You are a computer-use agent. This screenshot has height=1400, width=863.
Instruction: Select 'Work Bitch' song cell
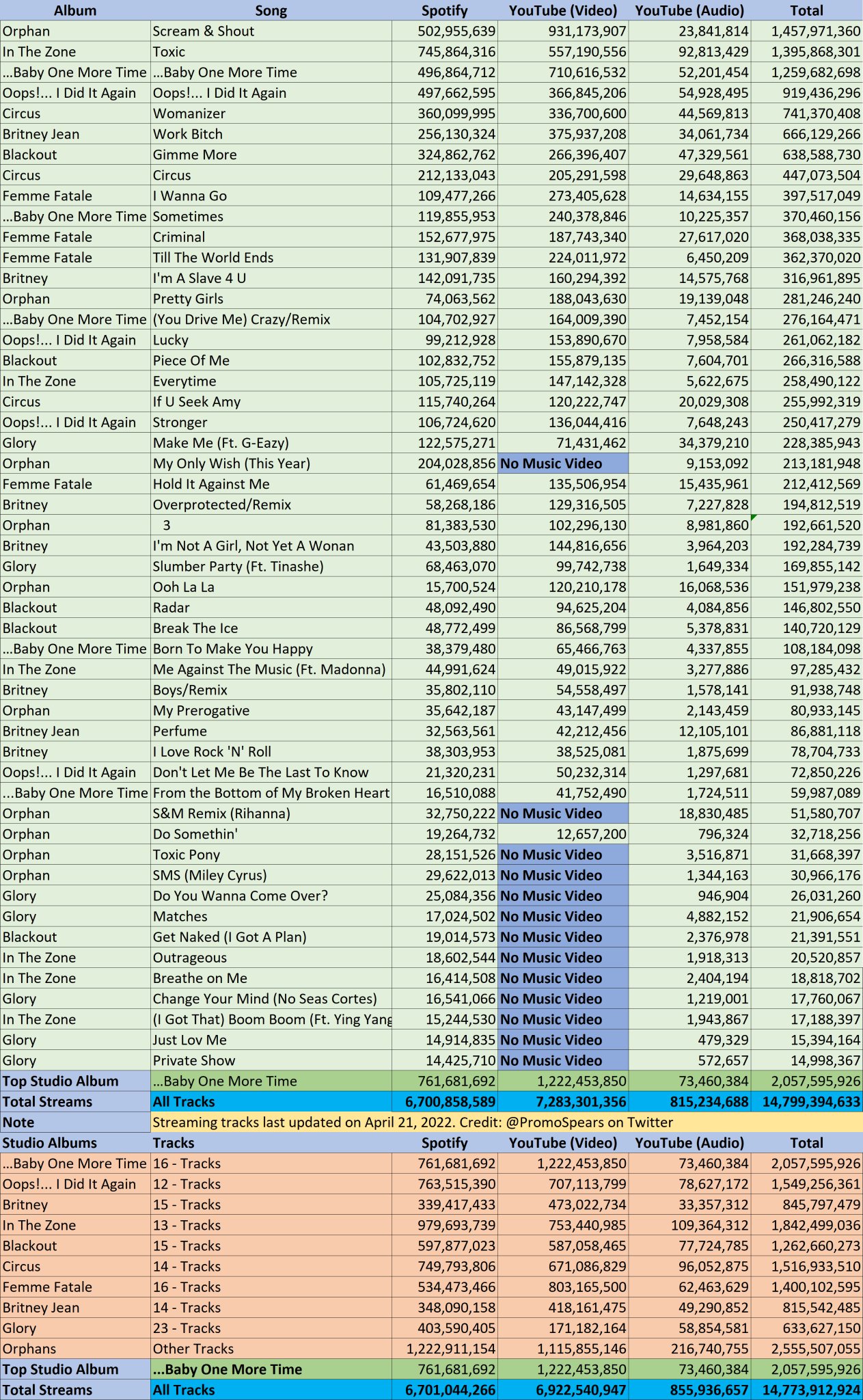pos(271,134)
